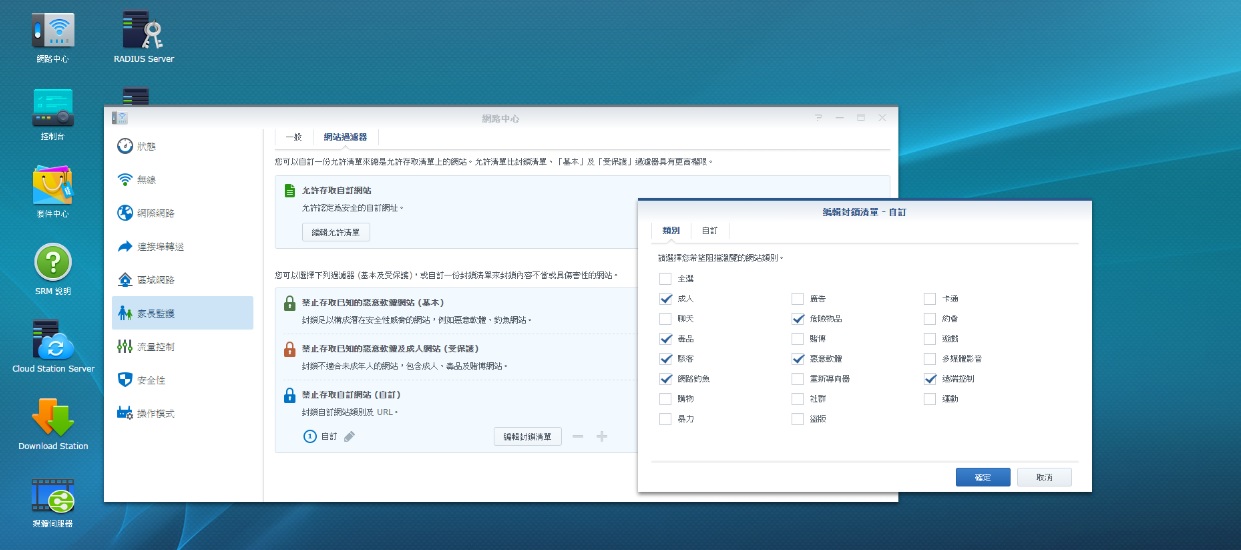Screen dimensions: 1241x550
Task: Enable the 賭博 gambling category checkbox
Action: click(798, 339)
